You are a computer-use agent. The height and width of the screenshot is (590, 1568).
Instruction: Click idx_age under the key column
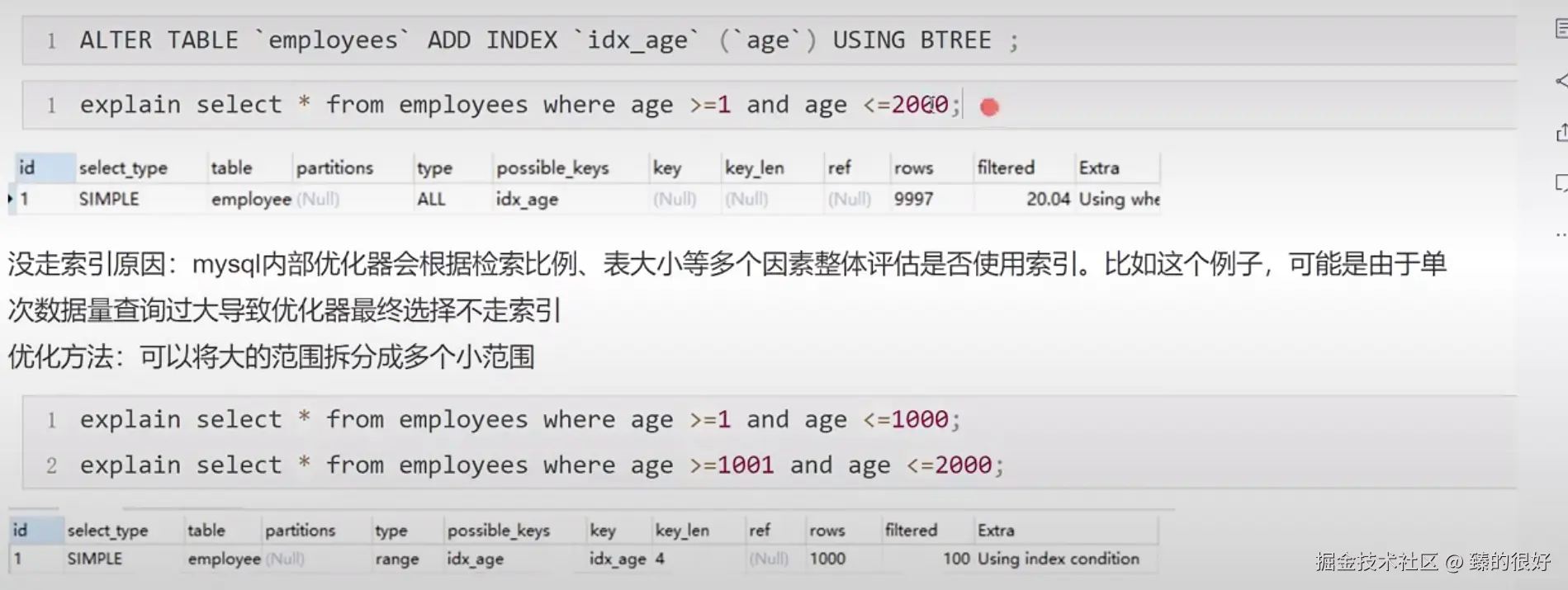tap(618, 559)
